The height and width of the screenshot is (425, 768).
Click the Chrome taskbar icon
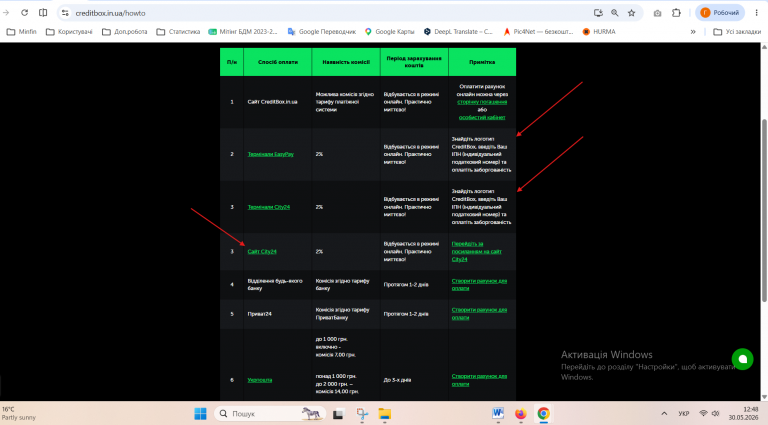(x=543, y=414)
